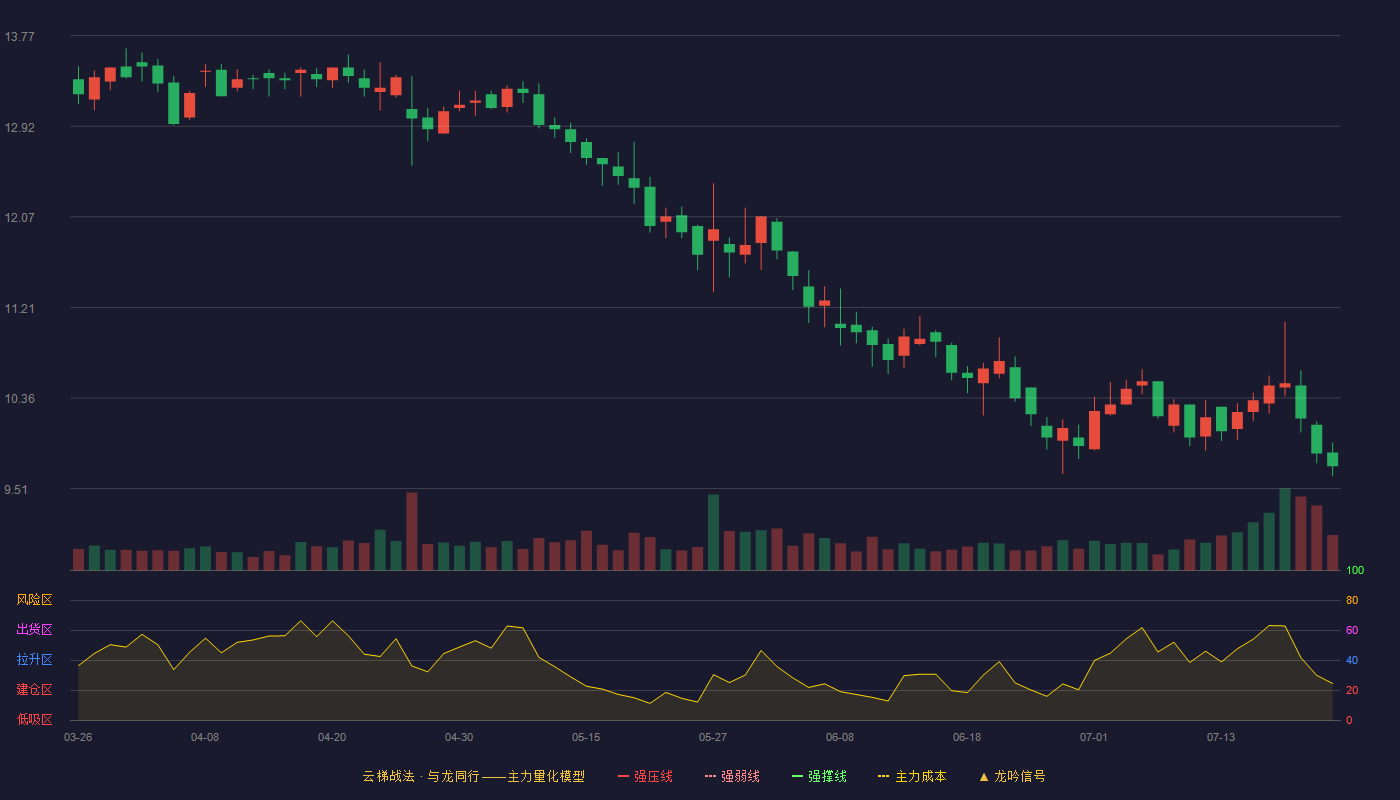Screen dimensions: 1400x800
Task: Click the 风险区 zone label
Action: tap(34, 600)
